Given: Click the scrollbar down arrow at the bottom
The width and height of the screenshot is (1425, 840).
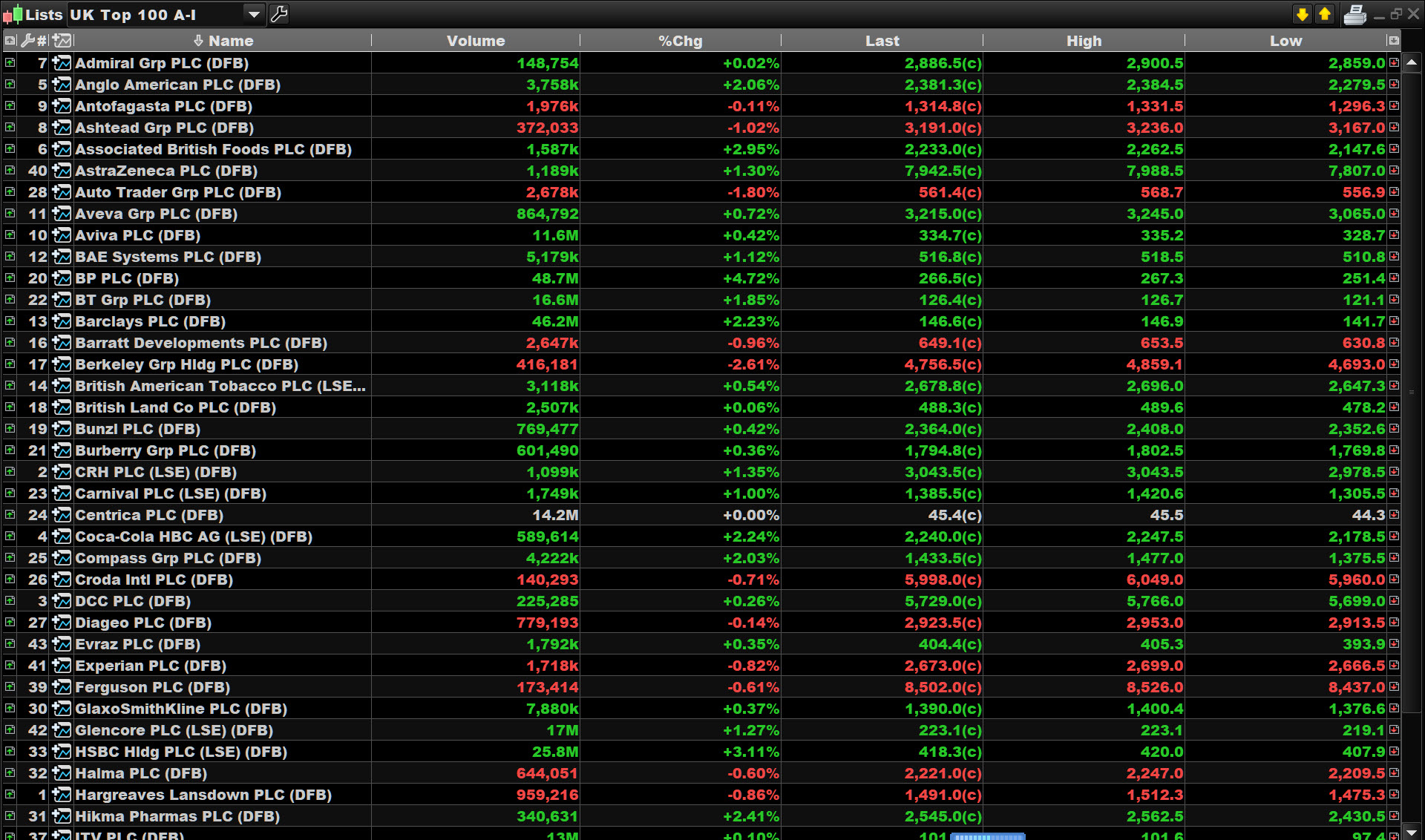Looking at the screenshot, I should coord(1412,832).
